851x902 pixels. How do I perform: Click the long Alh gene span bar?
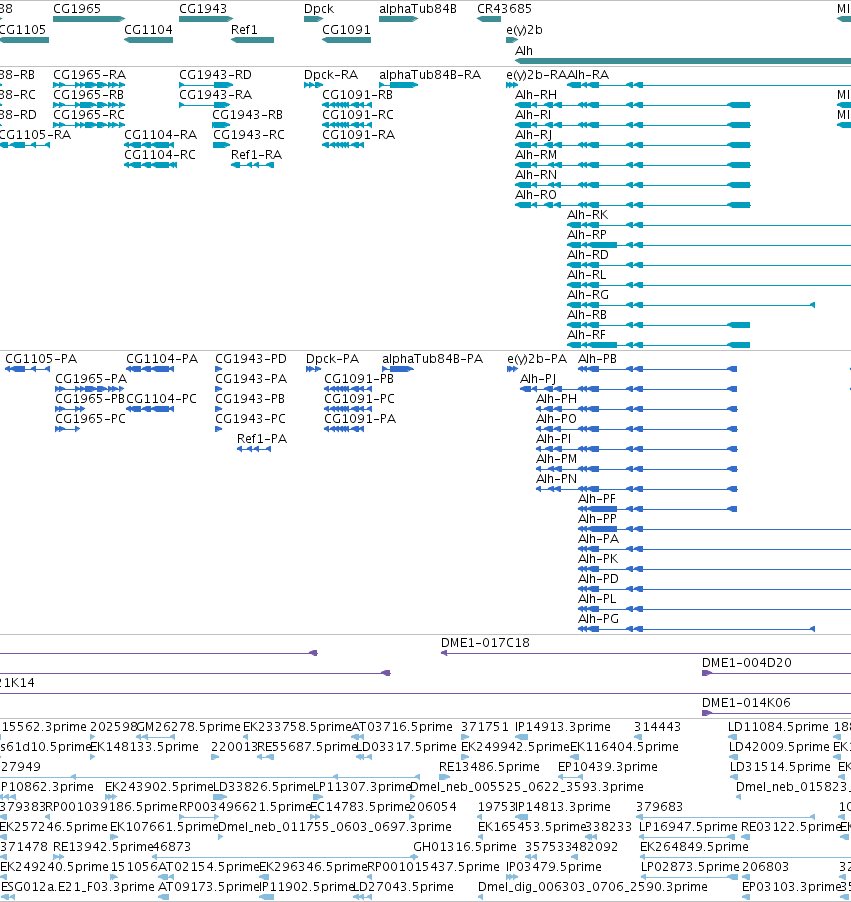[x=682, y=60]
